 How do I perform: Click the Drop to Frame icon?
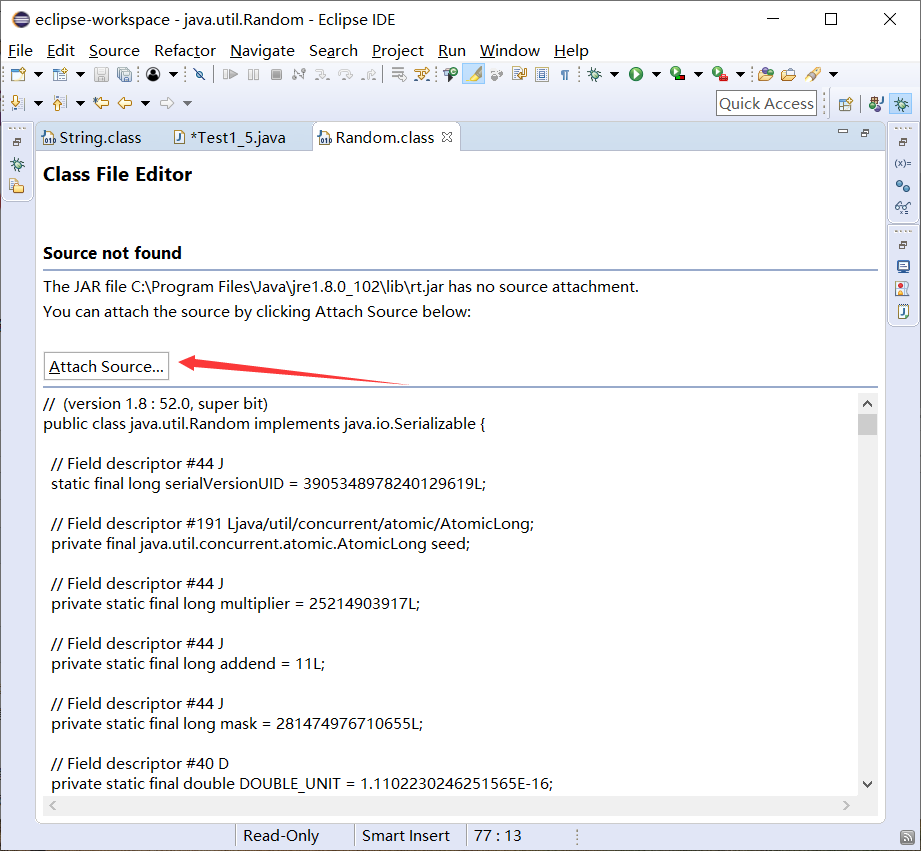tap(399, 74)
